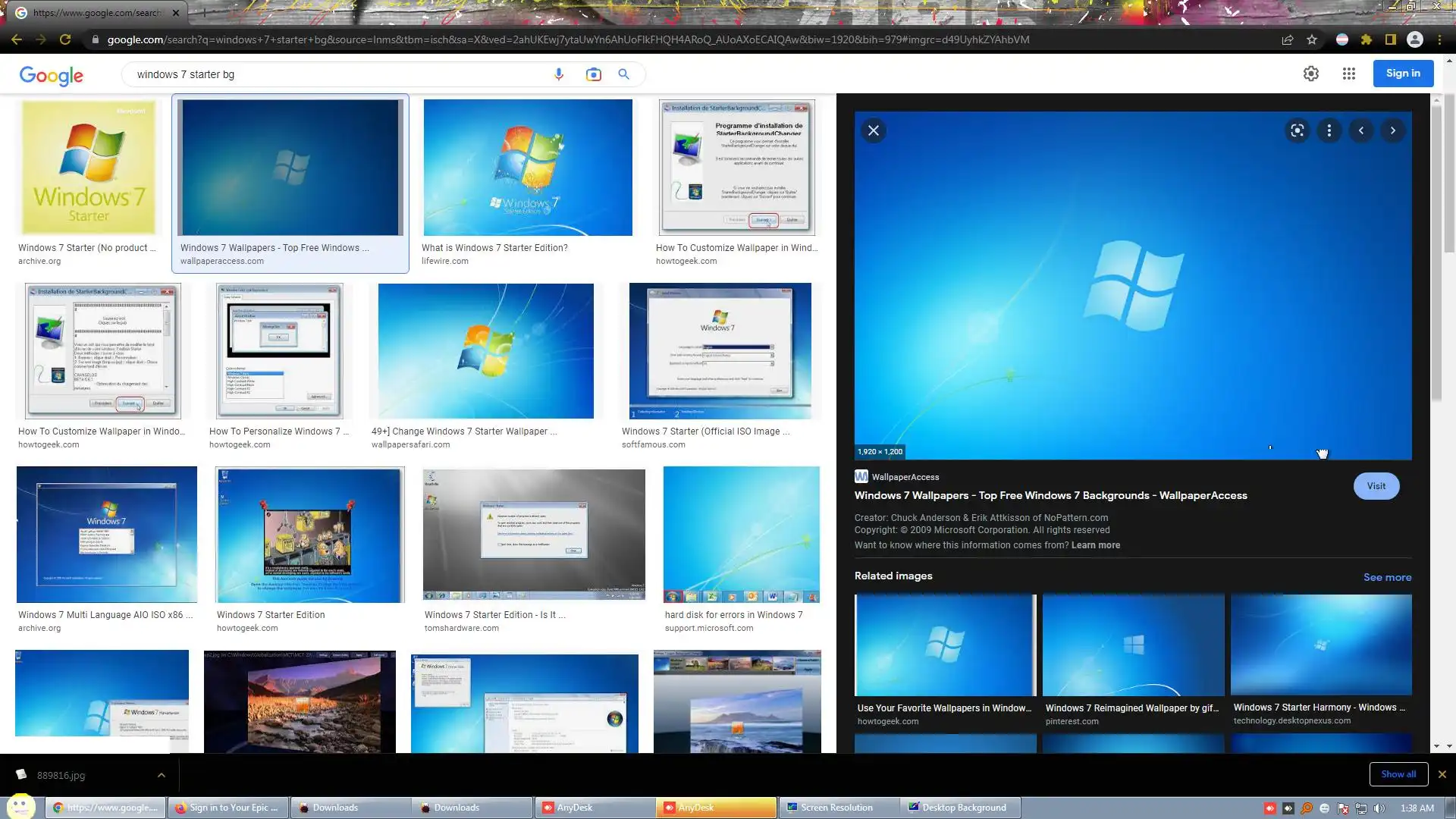Screen dimensions: 1456x819
Task: Open the lifewire Windows 7 Starter thumbnail
Action: [x=528, y=168]
